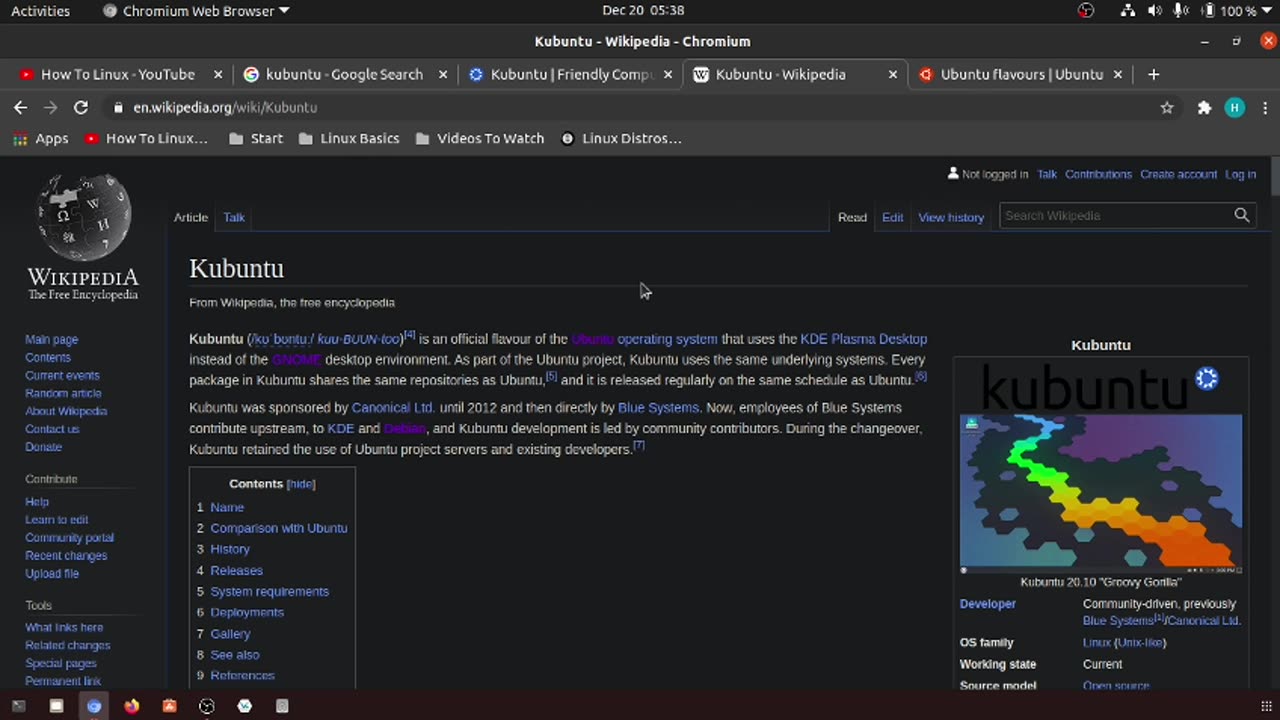Screen dimensions: 1280x720
Task: Close the How To Linux YouTube tab
Action: pyautogui.click(x=216, y=74)
